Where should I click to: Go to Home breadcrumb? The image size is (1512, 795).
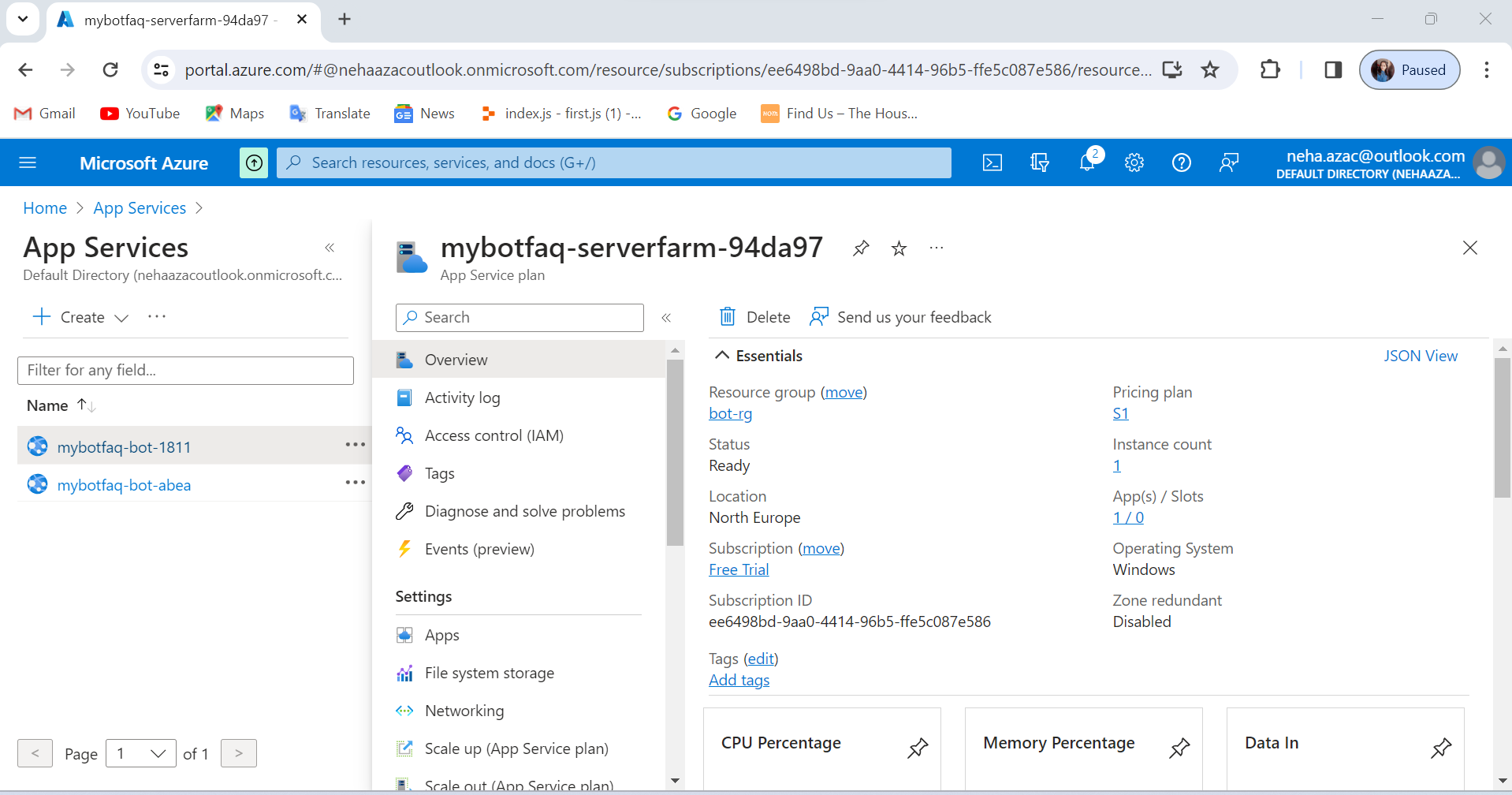click(x=45, y=207)
